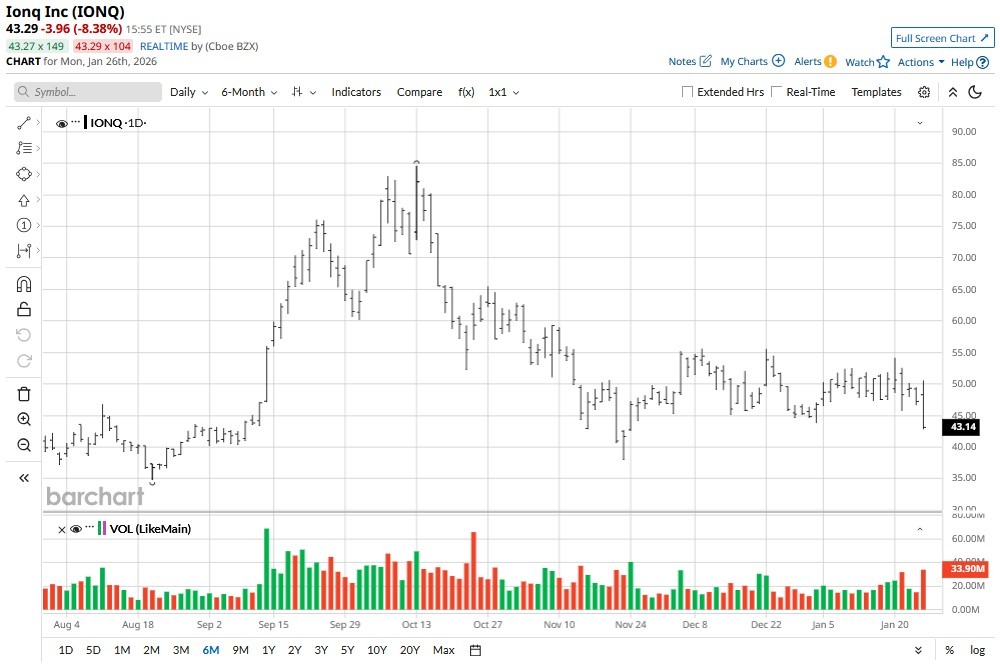Open the Templates menu

pos(876,92)
